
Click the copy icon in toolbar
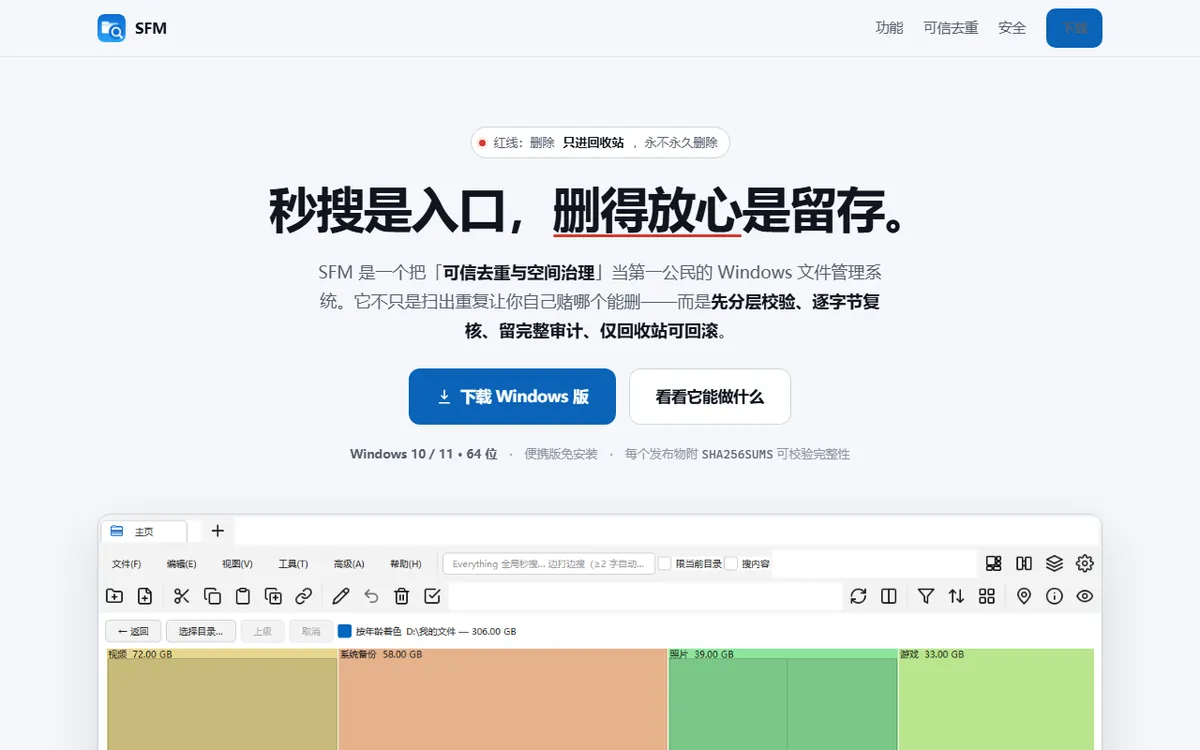[x=212, y=596]
